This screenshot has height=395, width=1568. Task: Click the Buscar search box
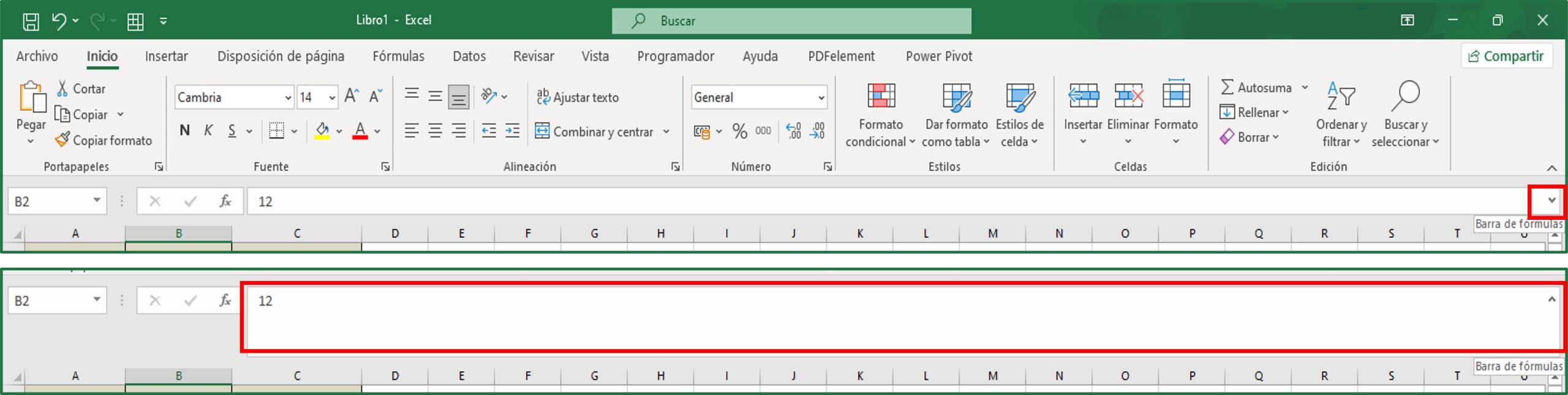[x=791, y=21]
